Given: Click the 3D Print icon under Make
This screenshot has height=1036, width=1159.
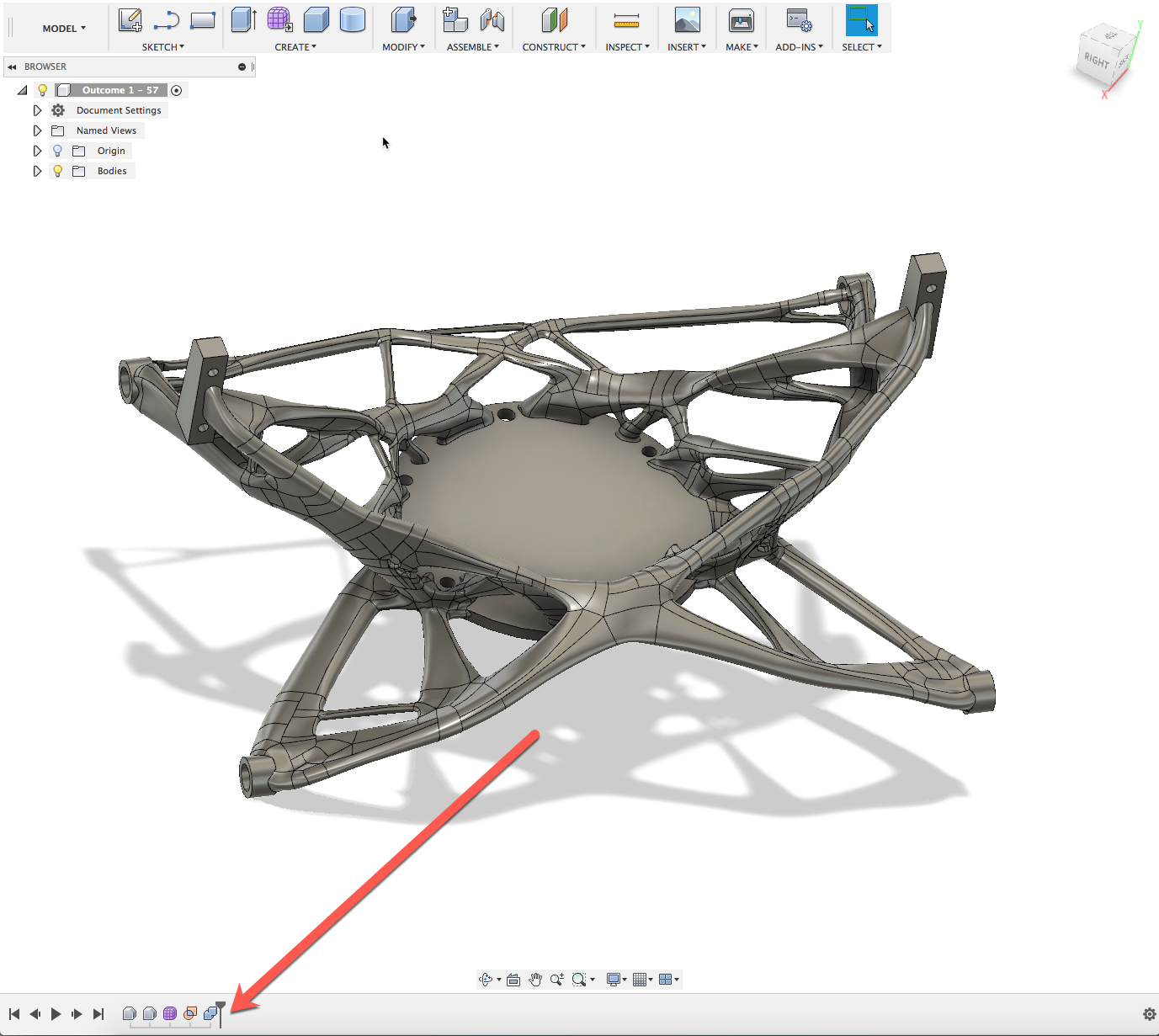Looking at the screenshot, I should (x=742, y=20).
